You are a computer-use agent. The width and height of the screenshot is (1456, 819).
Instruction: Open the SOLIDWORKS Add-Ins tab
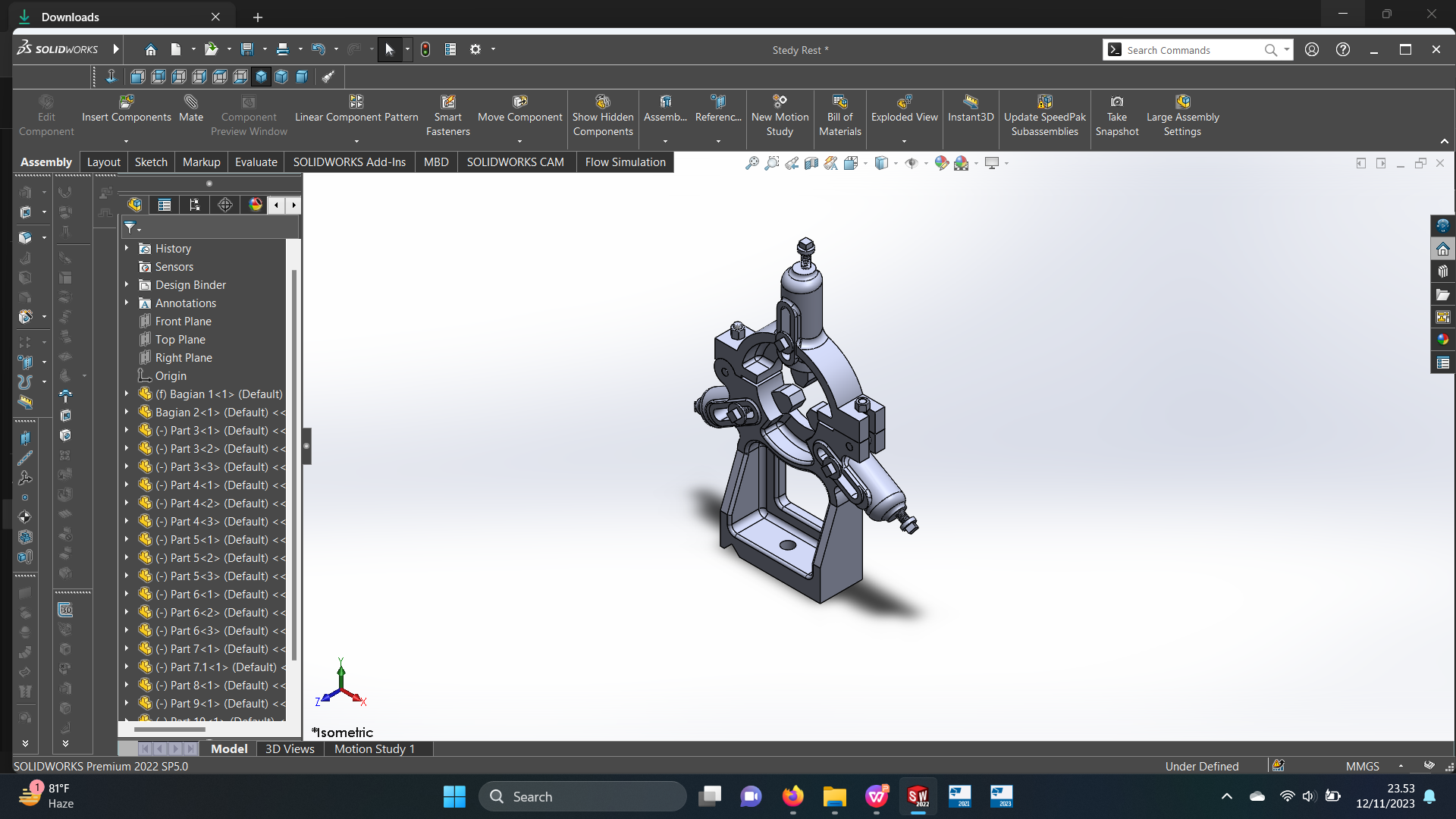click(x=350, y=162)
